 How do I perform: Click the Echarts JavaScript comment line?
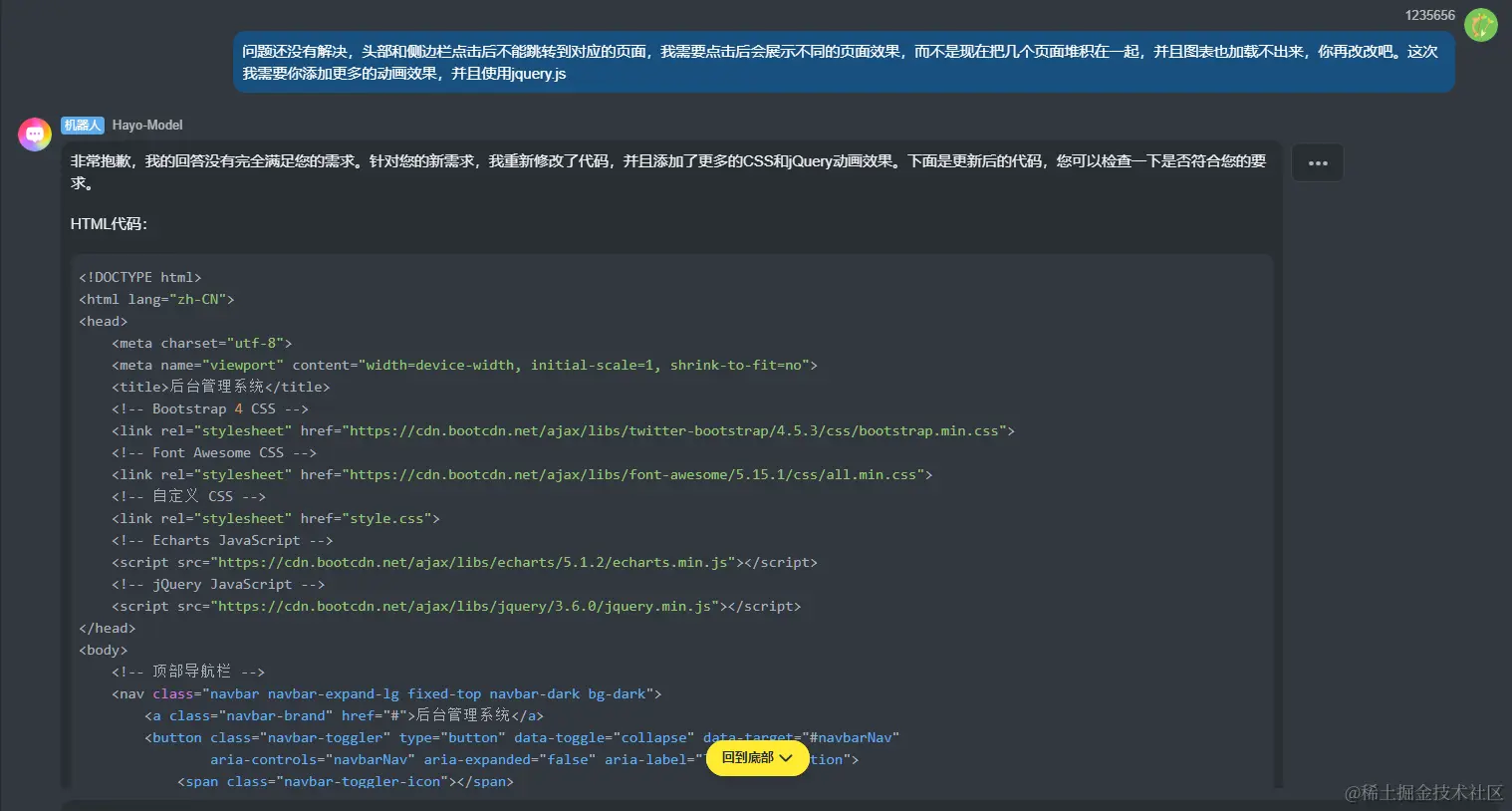222,540
